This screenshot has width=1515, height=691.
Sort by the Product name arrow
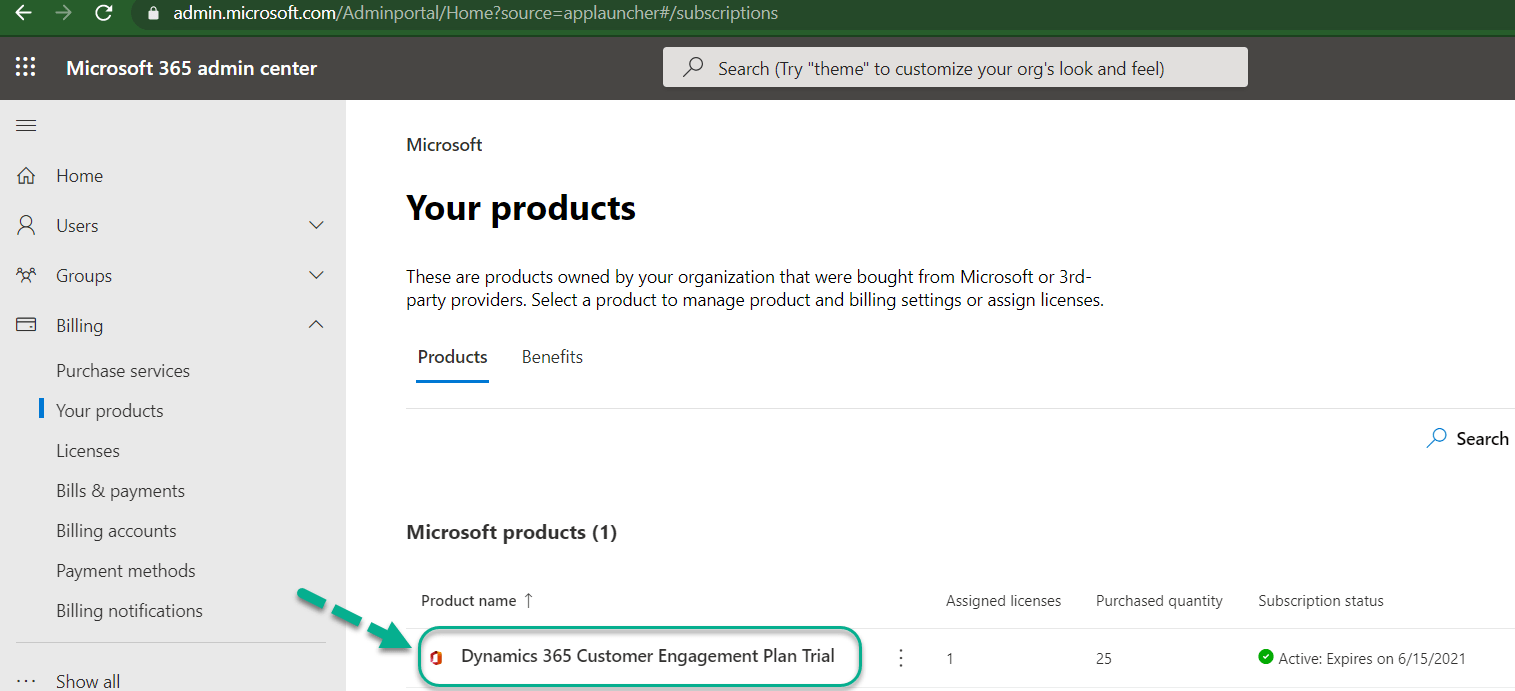529,600
